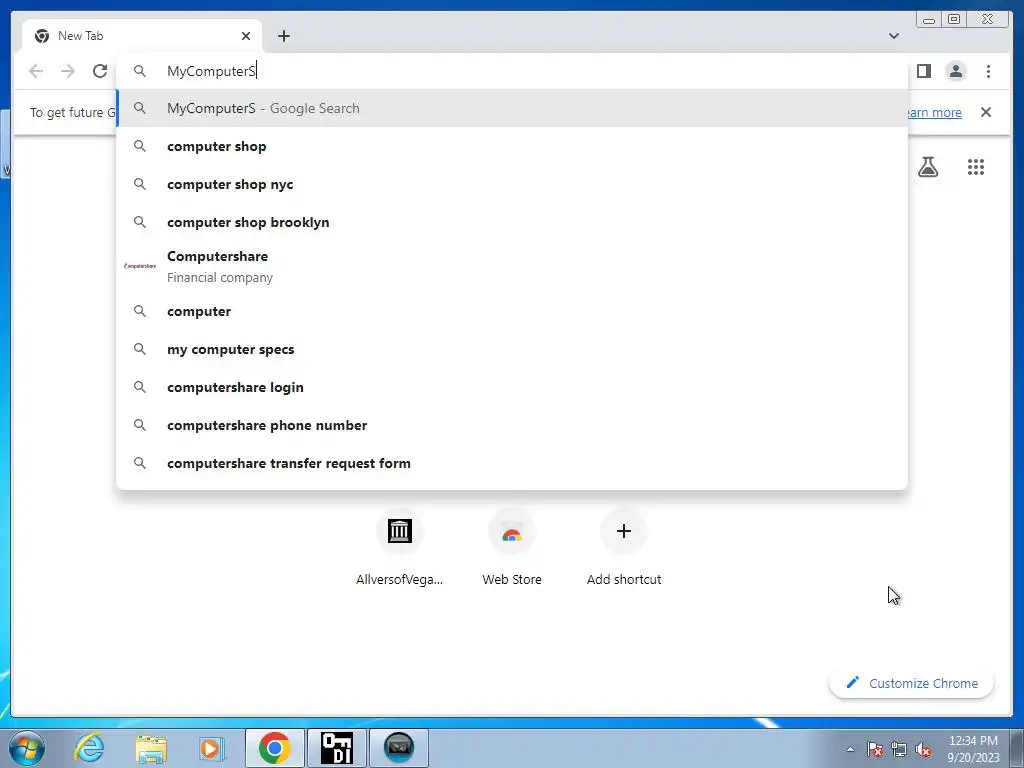Choose 'my computer specs' suggestion

[513, 349]
